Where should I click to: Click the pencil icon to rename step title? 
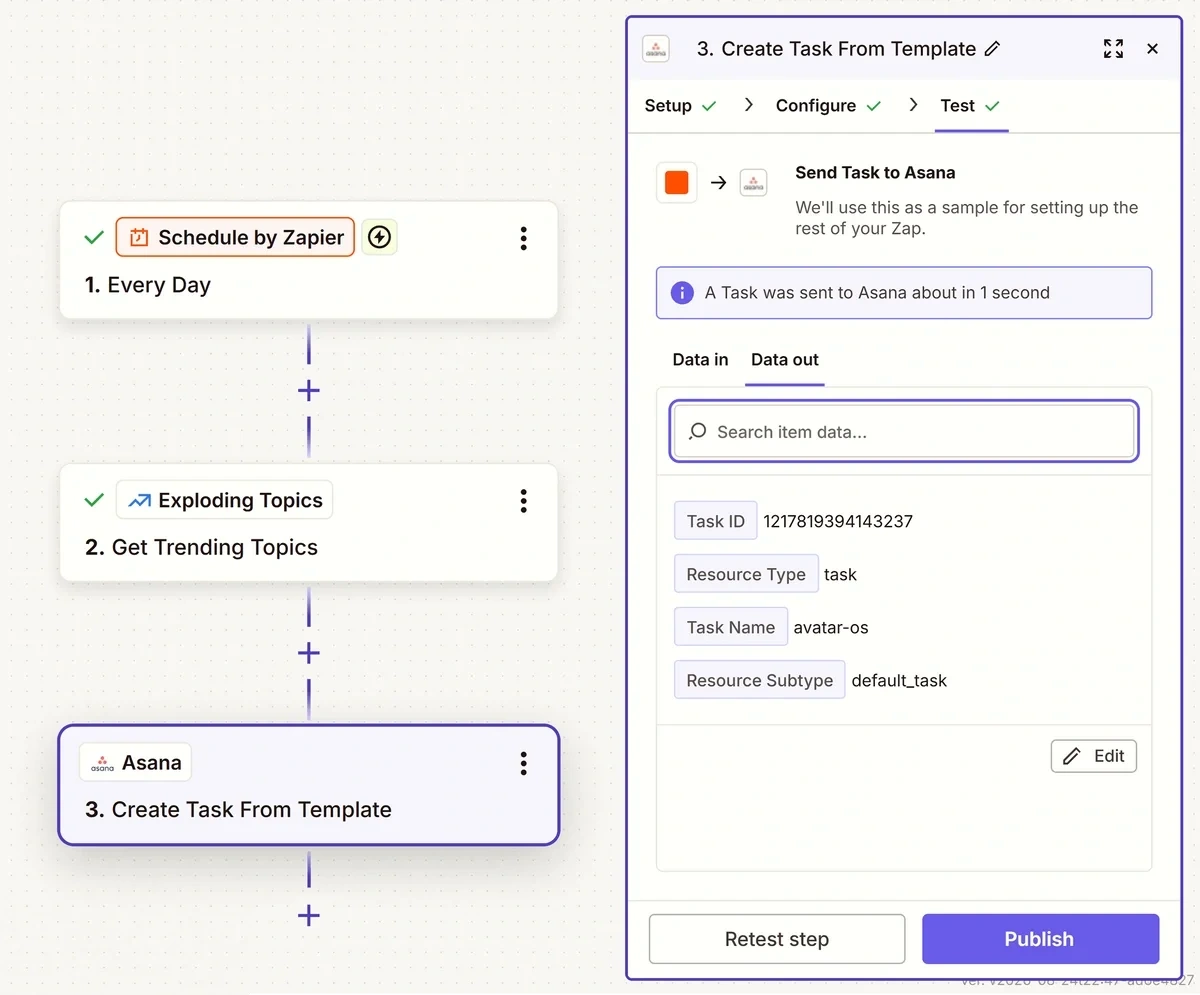point(992,49)
